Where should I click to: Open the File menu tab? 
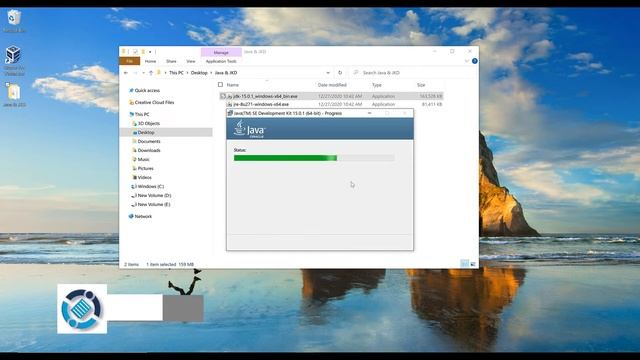click(129, 61)
